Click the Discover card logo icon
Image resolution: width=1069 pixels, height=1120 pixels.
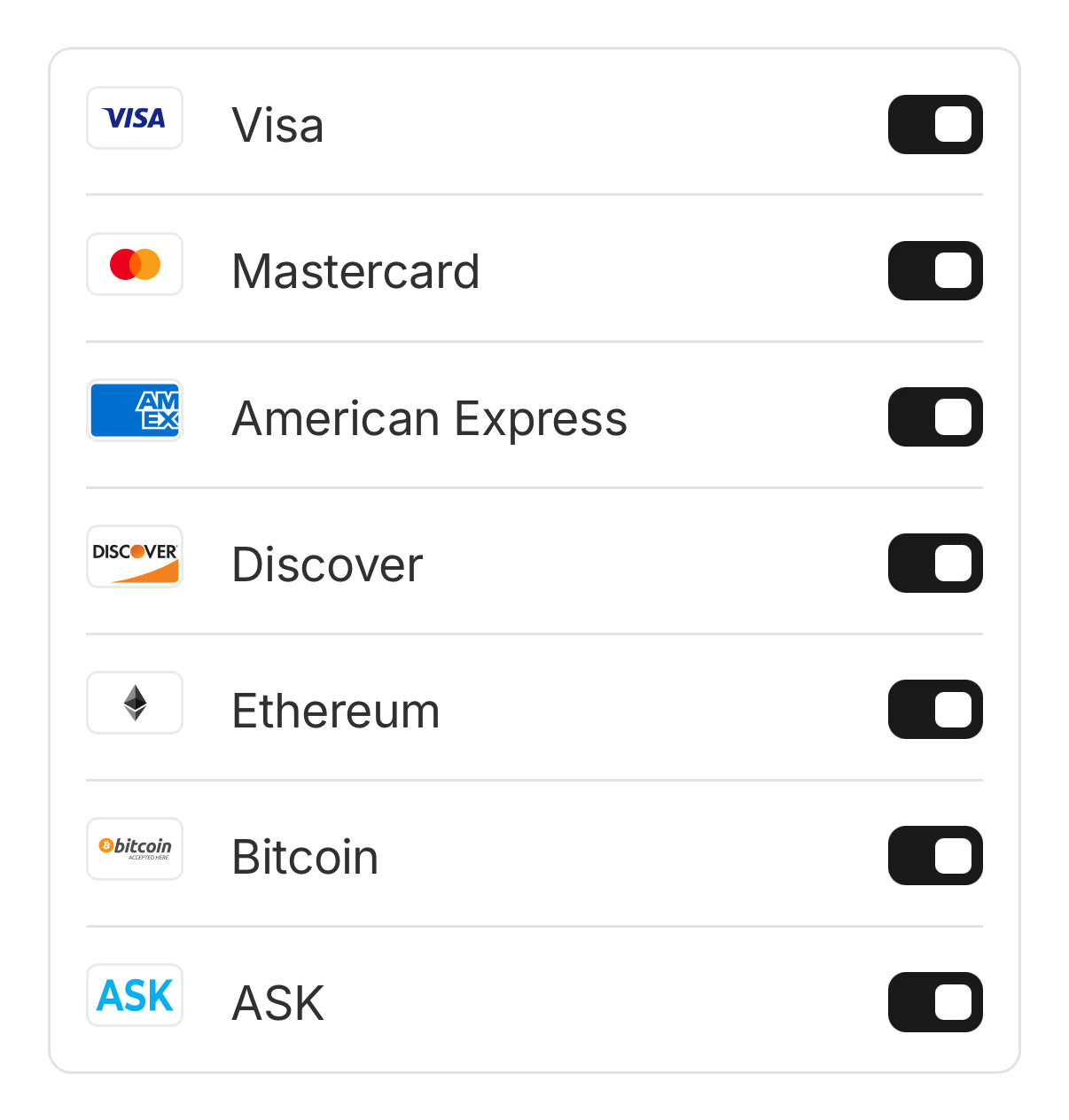click(135, 556)
